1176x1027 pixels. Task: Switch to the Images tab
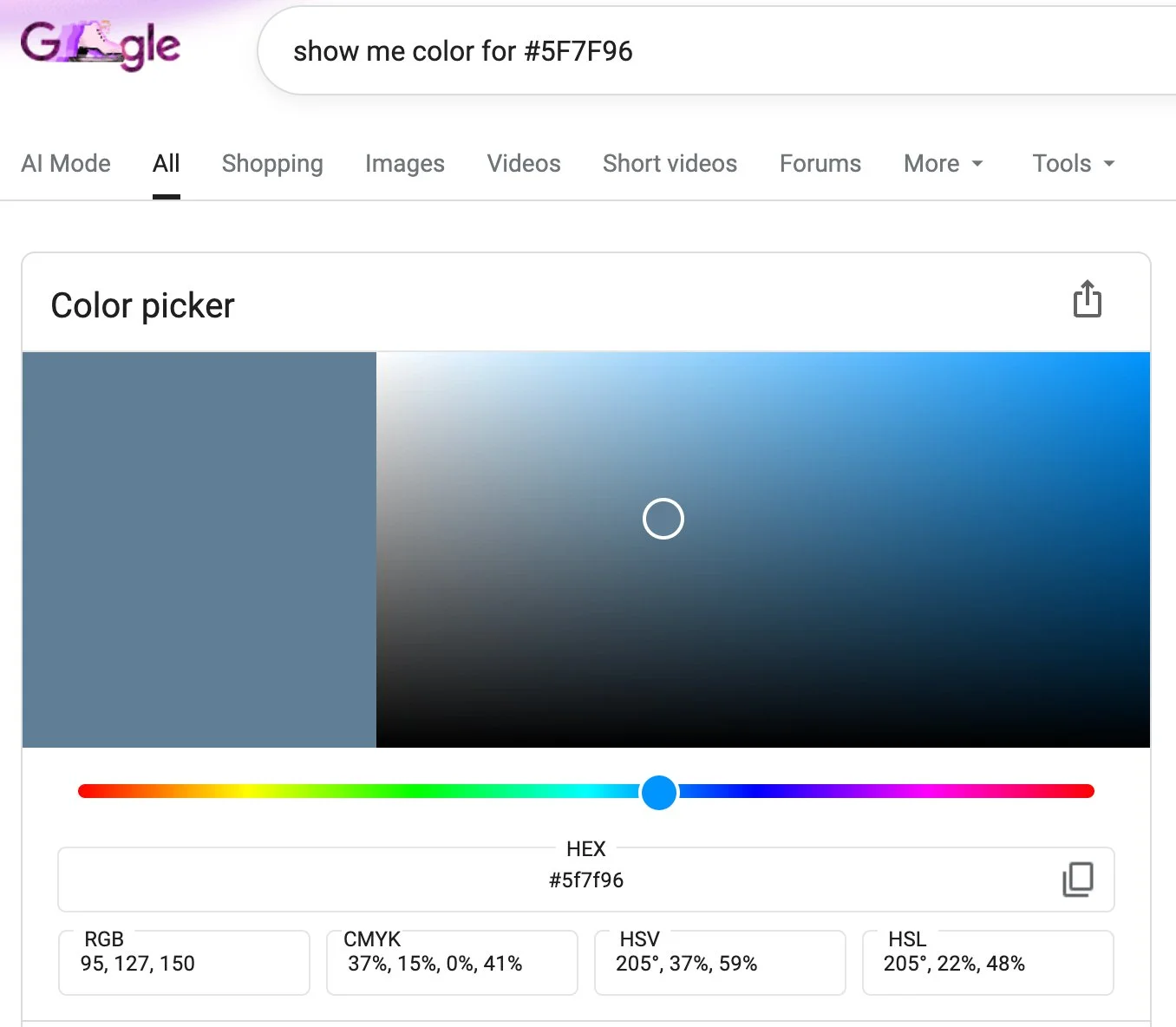click(x=404, y=163)
